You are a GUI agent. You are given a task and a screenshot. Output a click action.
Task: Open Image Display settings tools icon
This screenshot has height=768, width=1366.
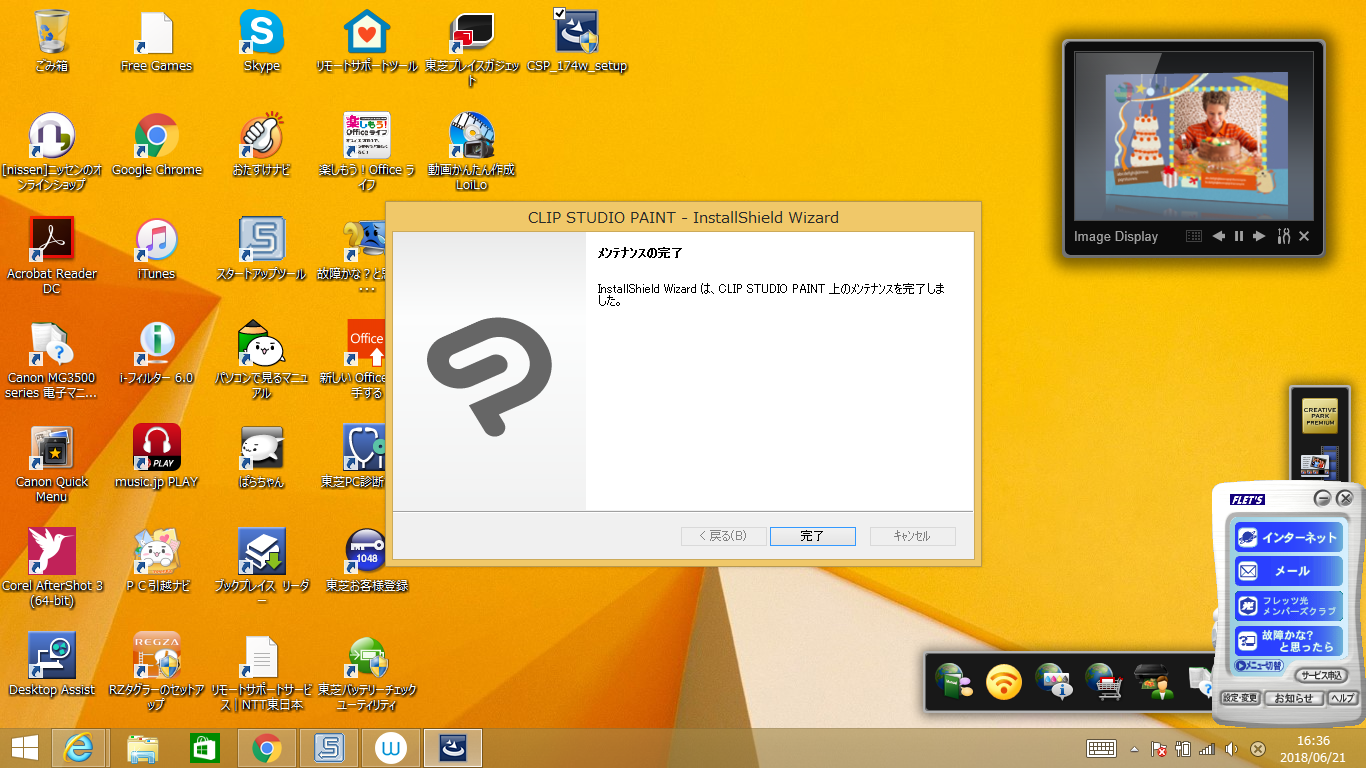[x=1284, y=237]
